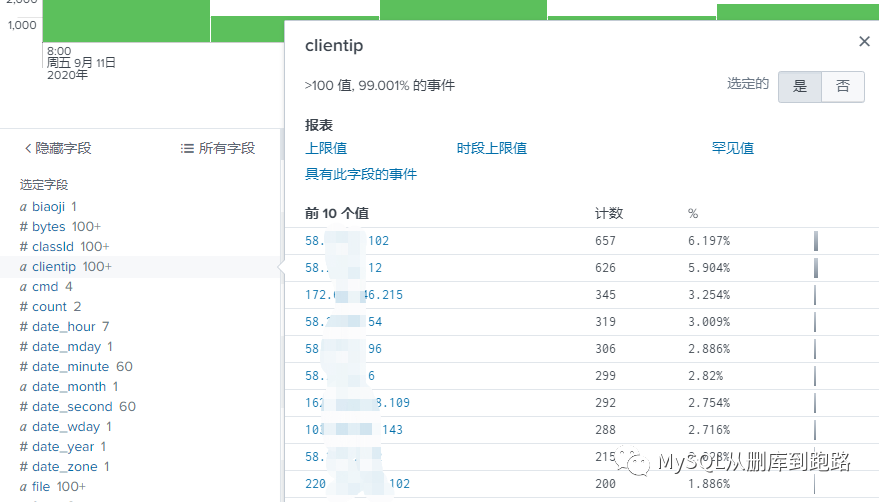The image size is (879, 502).
Task: Select the biaoji field
Action: coord(48,206)
